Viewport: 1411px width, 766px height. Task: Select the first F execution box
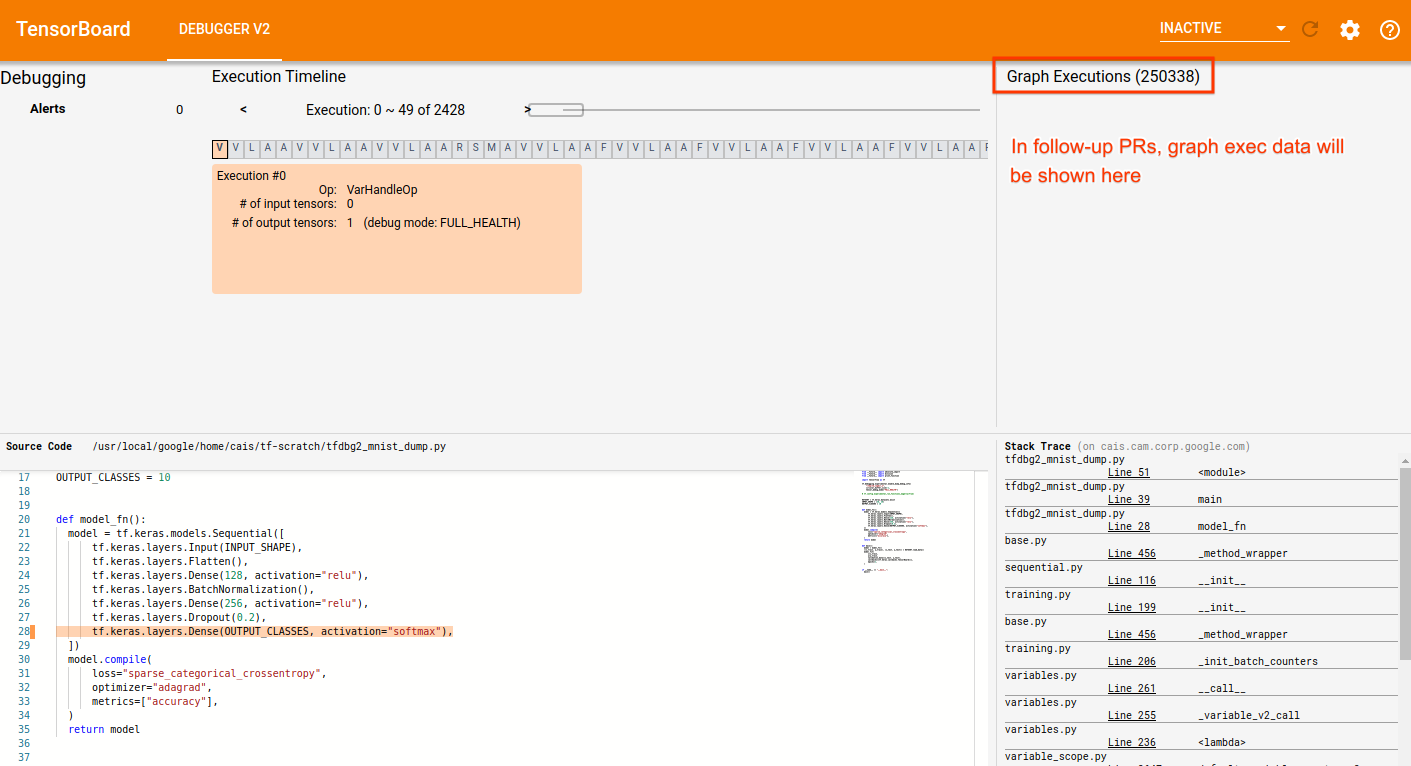604,149
